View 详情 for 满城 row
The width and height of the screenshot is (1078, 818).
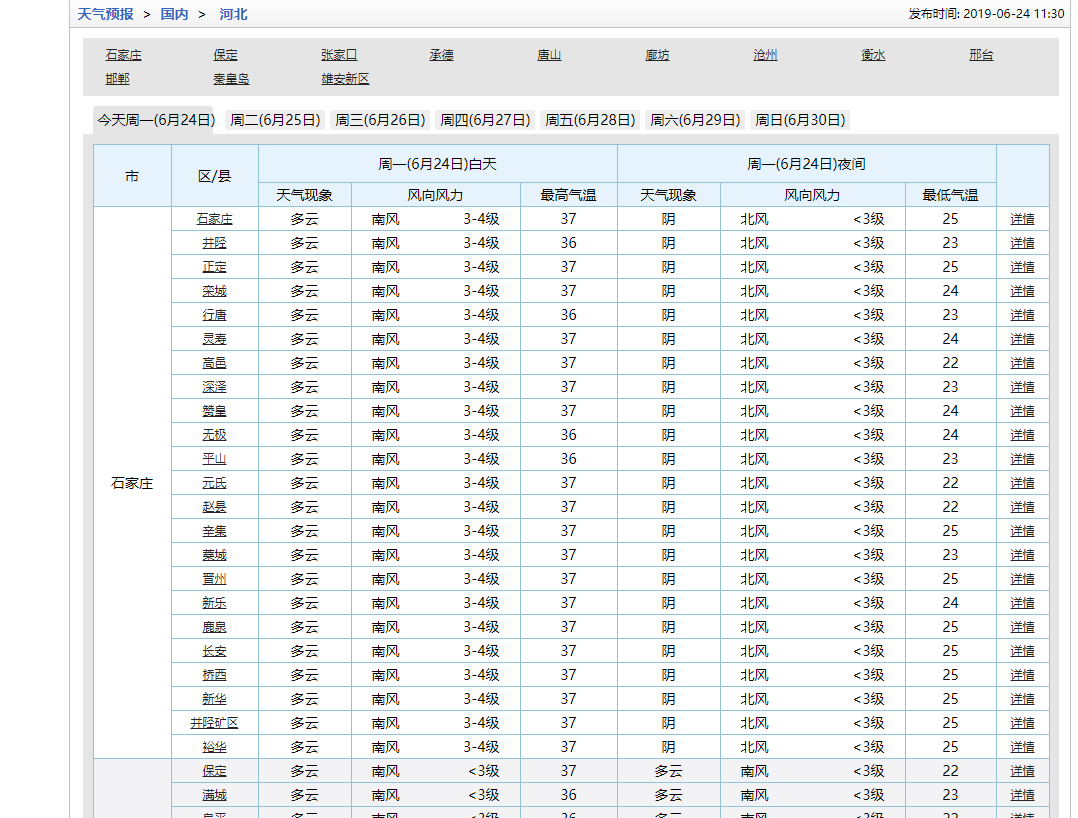pos(1022,795)
